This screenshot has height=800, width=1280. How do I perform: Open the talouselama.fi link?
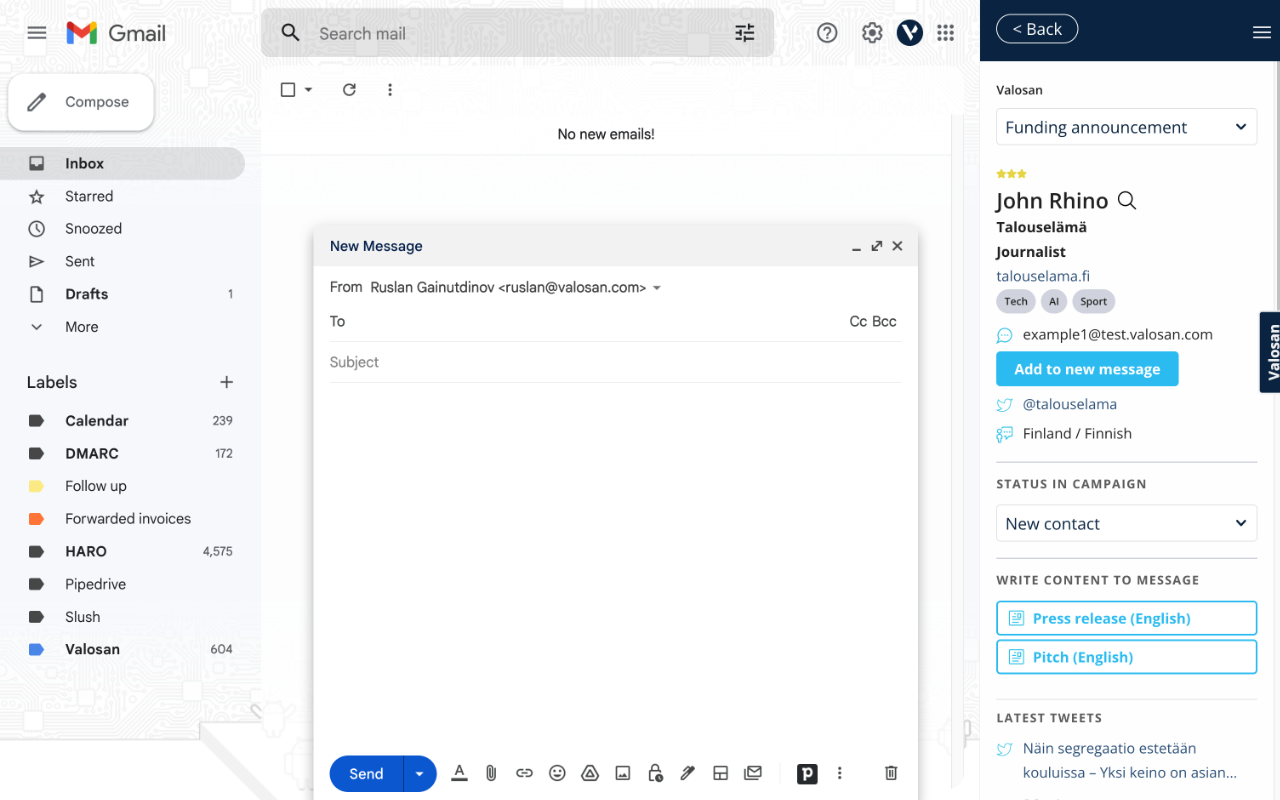coord(1043,276)
